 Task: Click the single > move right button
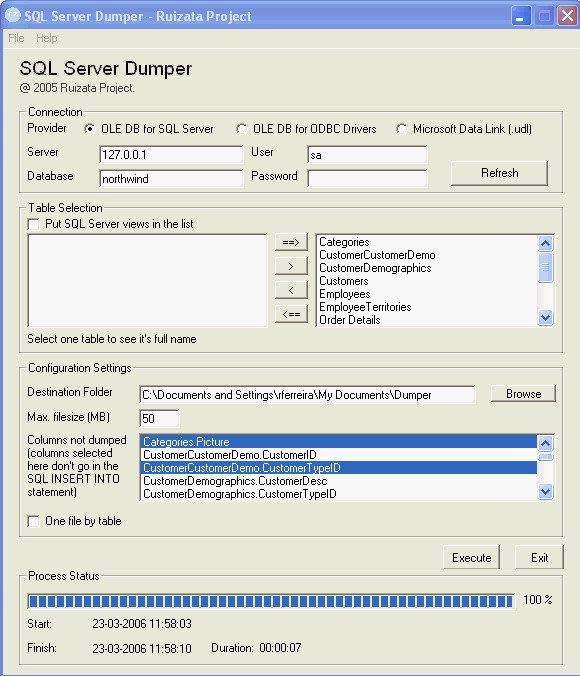291,266
